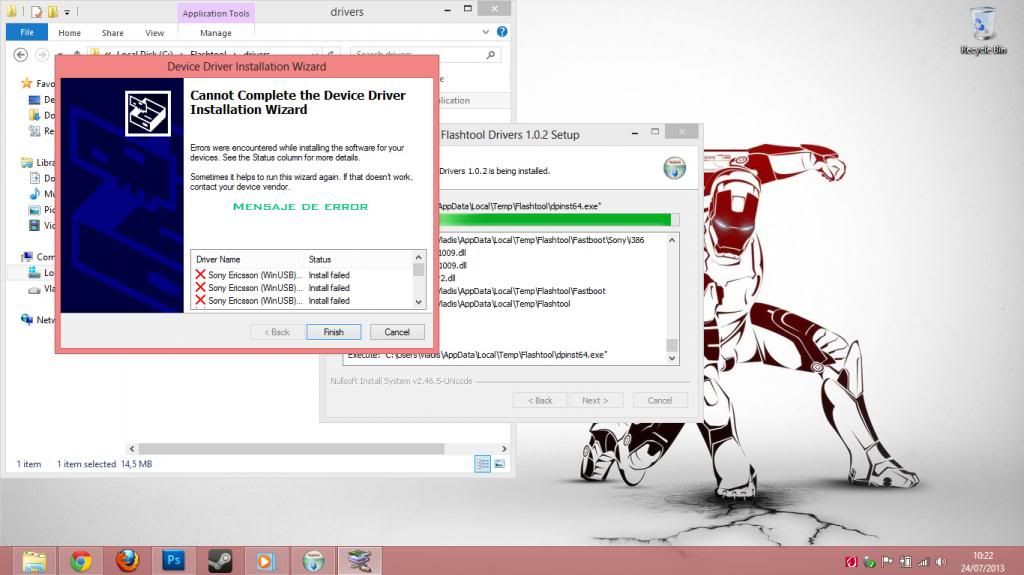The height and width of the screenshot is (575, 1024).
Task: Click Finish in Device Driver Installation Wizard
Action: pyautogui.click(x=333, y=332)
